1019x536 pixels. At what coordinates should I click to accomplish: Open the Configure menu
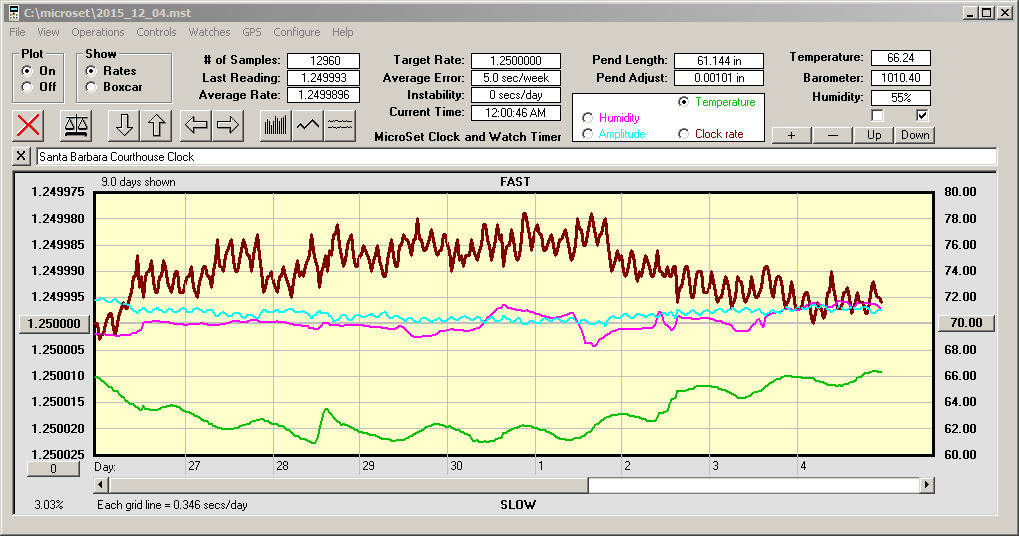(x=297, y=32)
